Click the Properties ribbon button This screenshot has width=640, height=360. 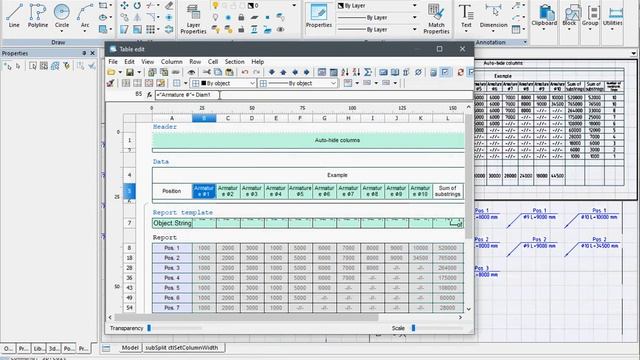coord(319,16)
